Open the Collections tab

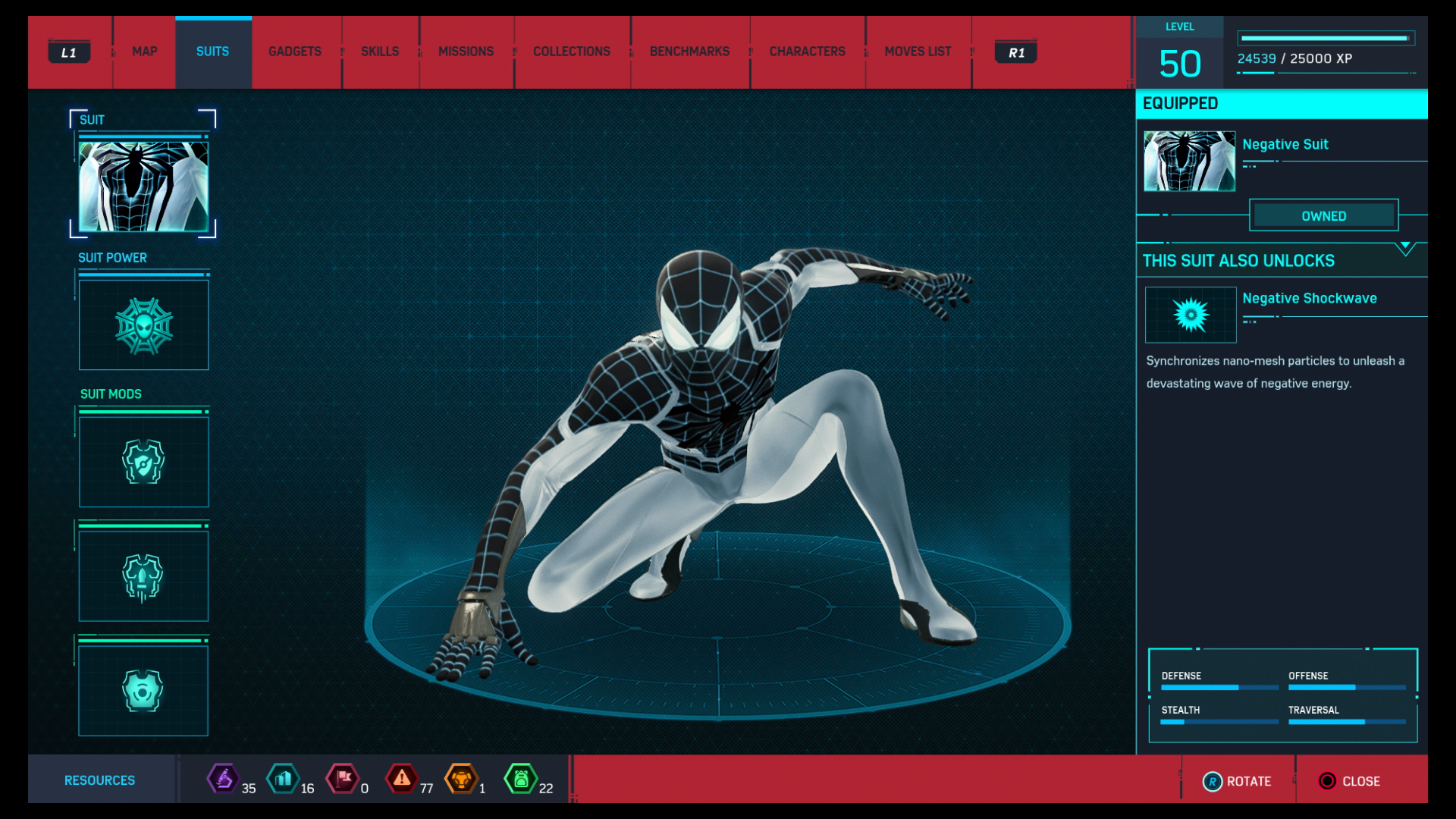point(572,52)
